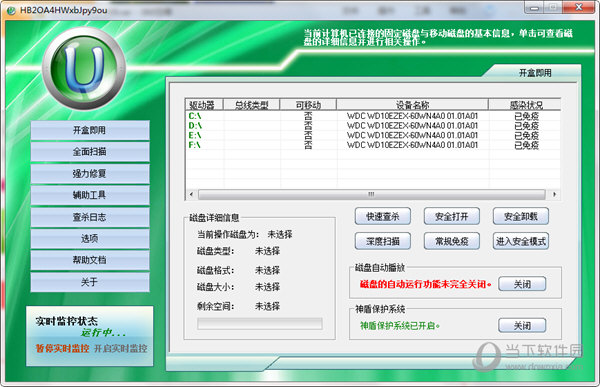The height and width of the screenshot is (387, 600).
Task: Open the 选项 sidebar item
Action: (90, 238)
